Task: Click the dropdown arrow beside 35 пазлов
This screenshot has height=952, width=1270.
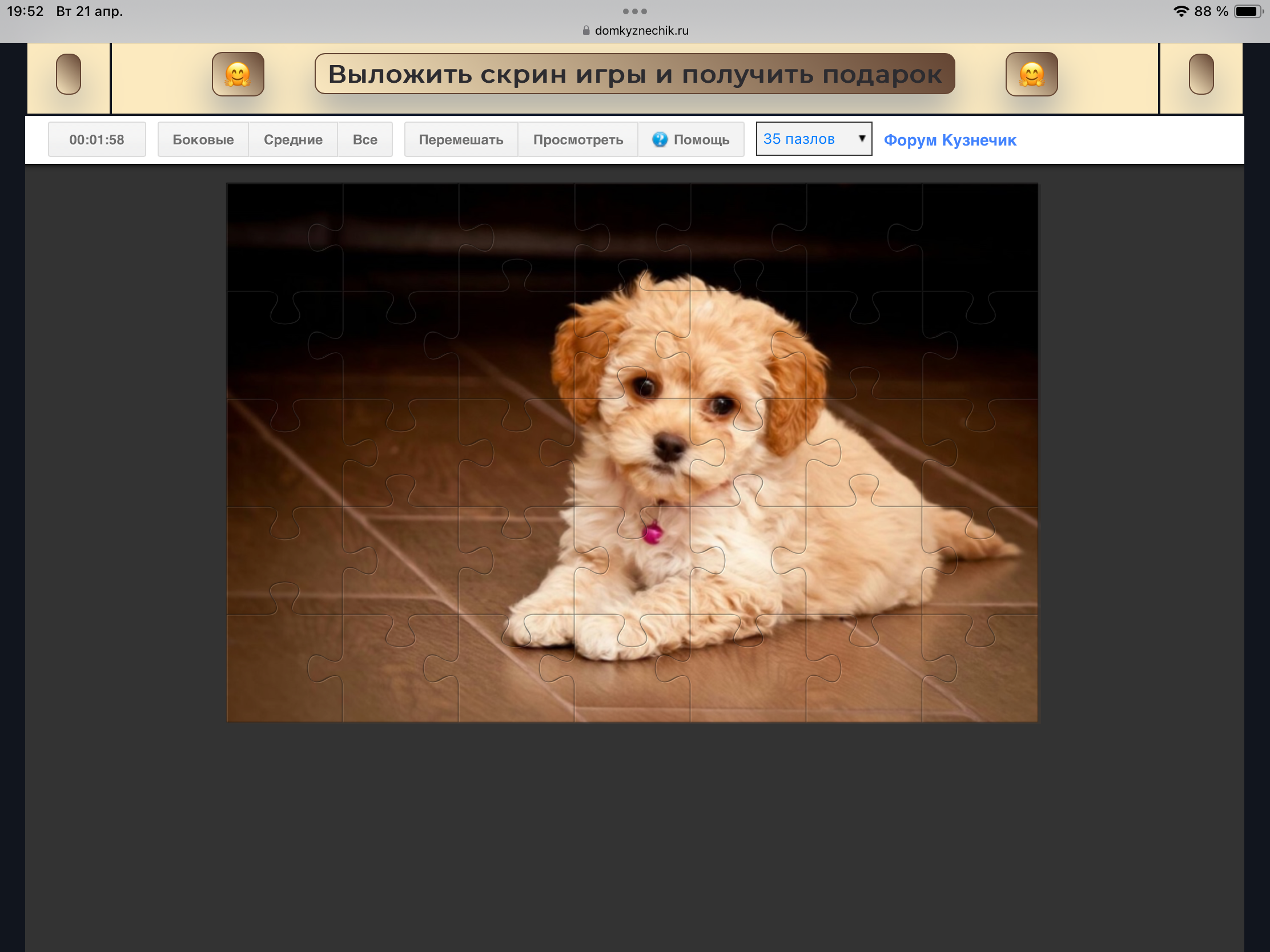Action: (861, 138)
